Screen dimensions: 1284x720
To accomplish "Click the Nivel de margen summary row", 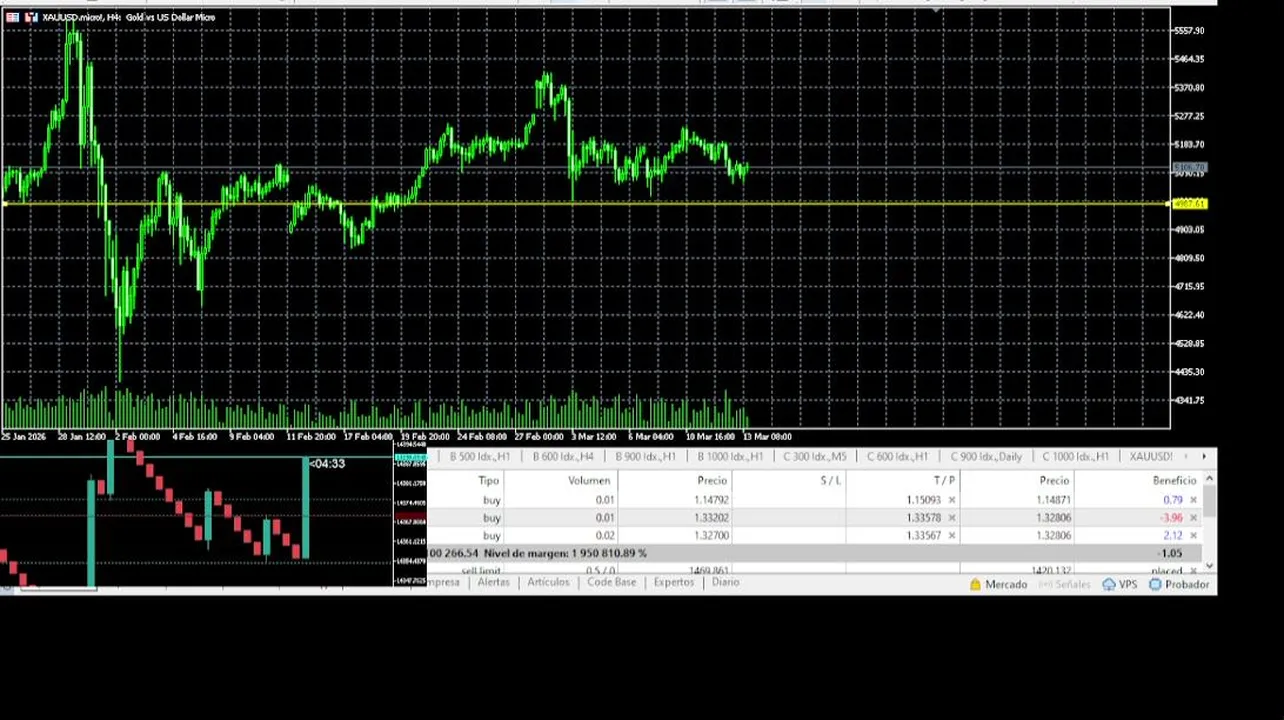I will [815, 553].
